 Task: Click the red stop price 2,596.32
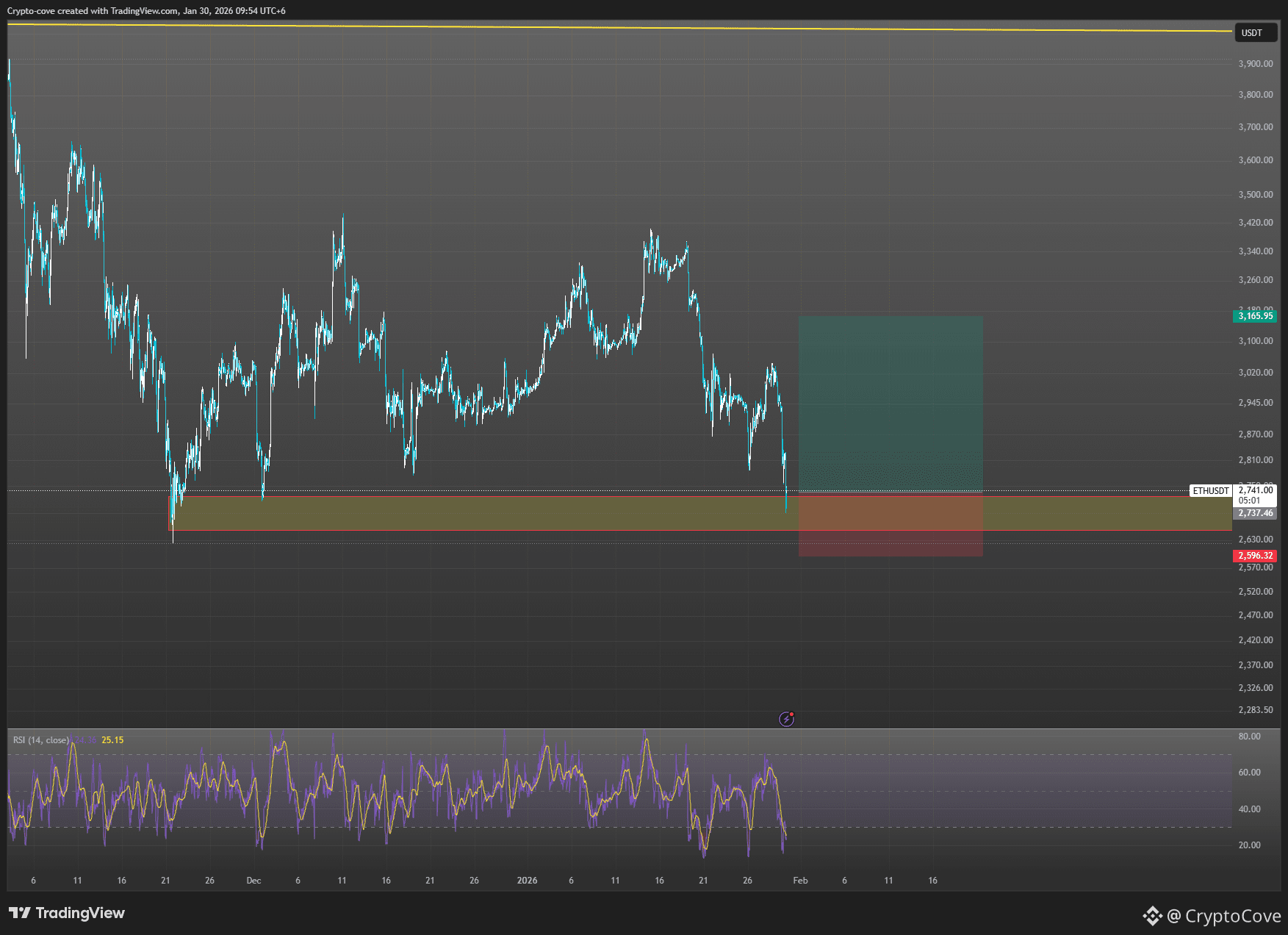[x=1257, y=556]
